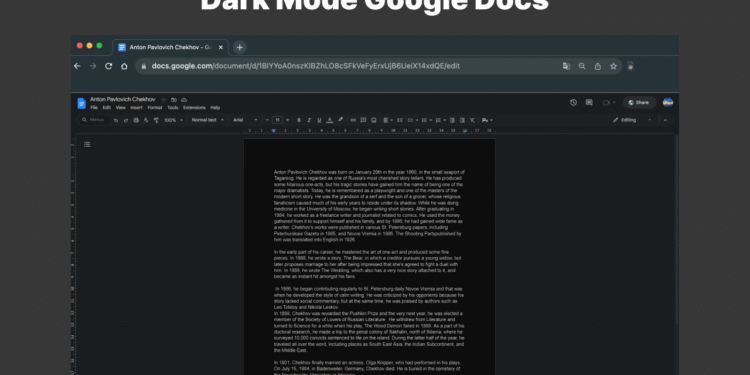Open the Format menu

tap(155, 108)
